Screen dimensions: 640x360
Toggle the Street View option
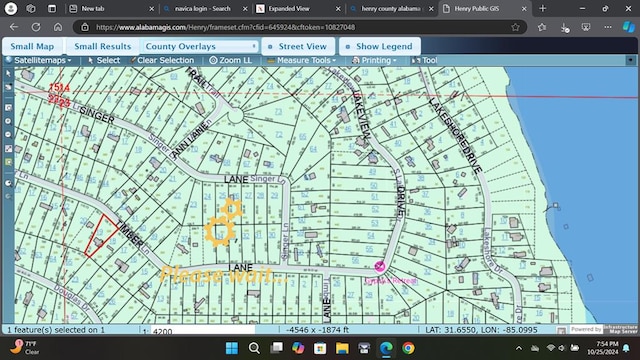pos(298,47)
